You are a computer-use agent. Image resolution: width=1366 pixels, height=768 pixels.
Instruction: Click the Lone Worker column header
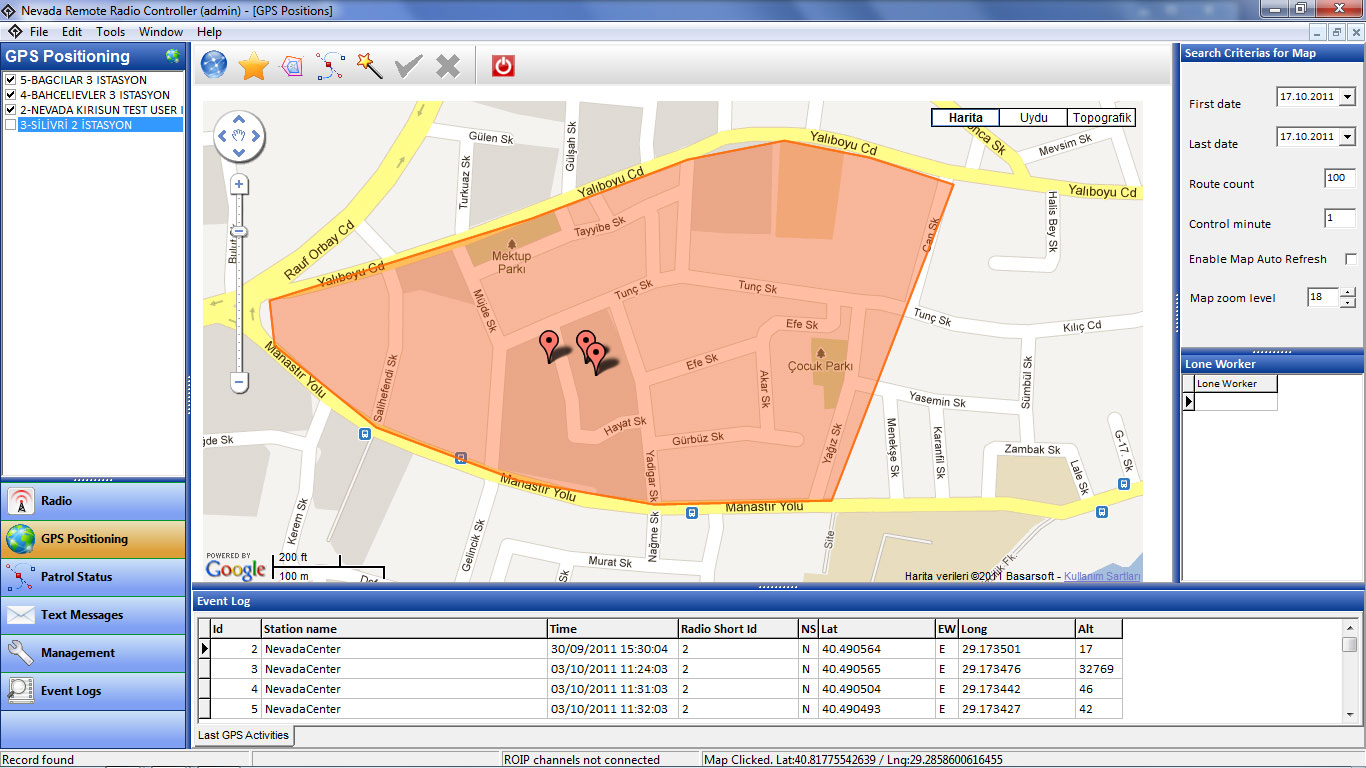pyautogui.click(x=1236, y=384)
